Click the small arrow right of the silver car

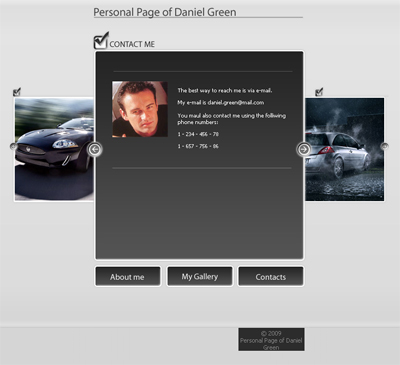pyautogui.click(x=385, y=146)
